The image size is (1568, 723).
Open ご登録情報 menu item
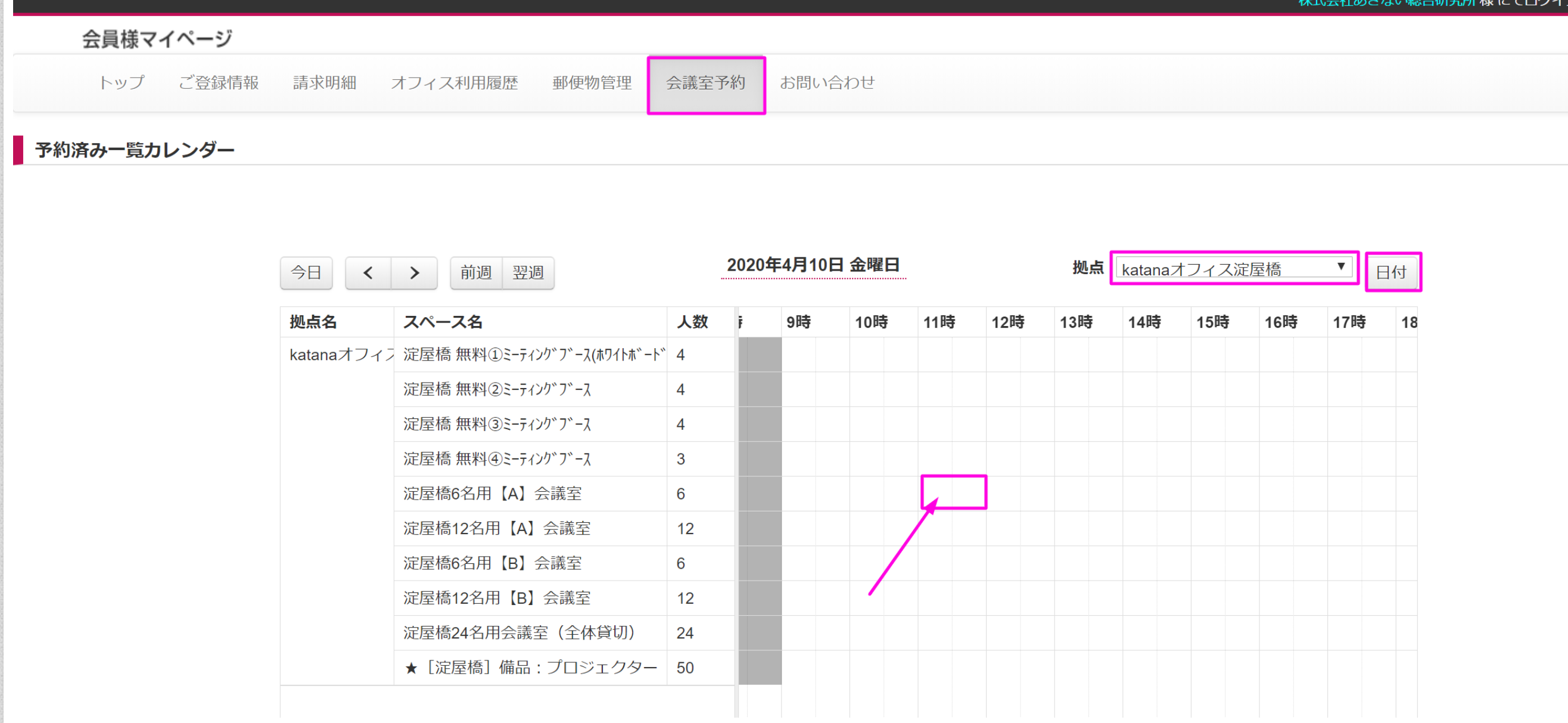point(219,83)
